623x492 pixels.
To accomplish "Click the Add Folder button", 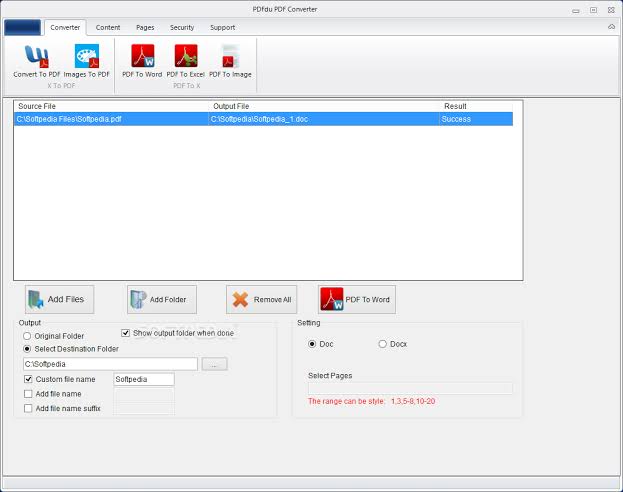I will click(x=162, y=299).
